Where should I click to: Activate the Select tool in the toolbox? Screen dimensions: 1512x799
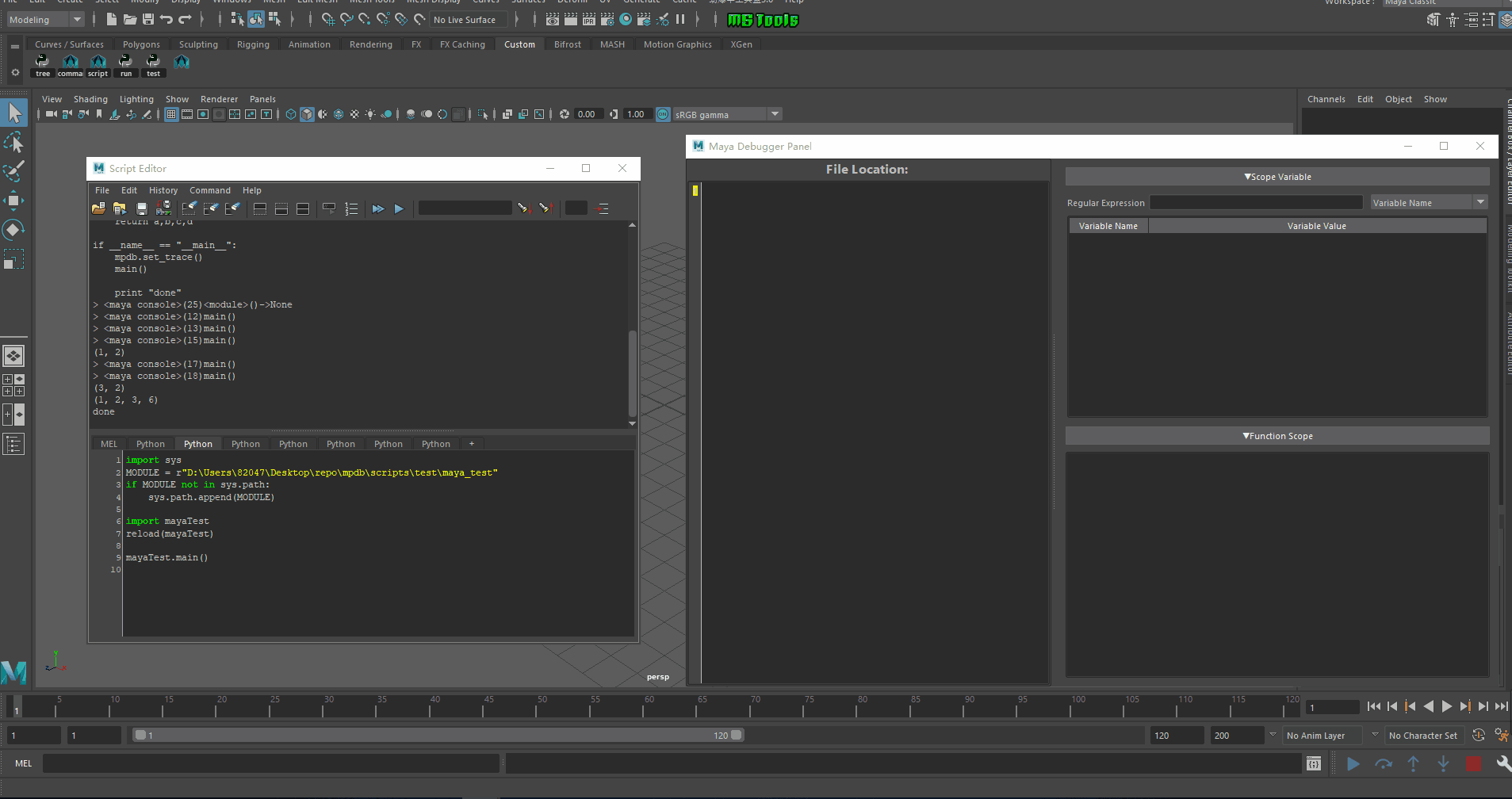14,113
